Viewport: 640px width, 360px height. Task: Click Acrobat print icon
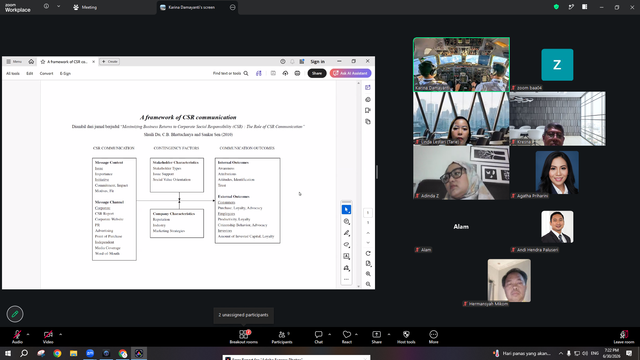click(x=298, y=73)
